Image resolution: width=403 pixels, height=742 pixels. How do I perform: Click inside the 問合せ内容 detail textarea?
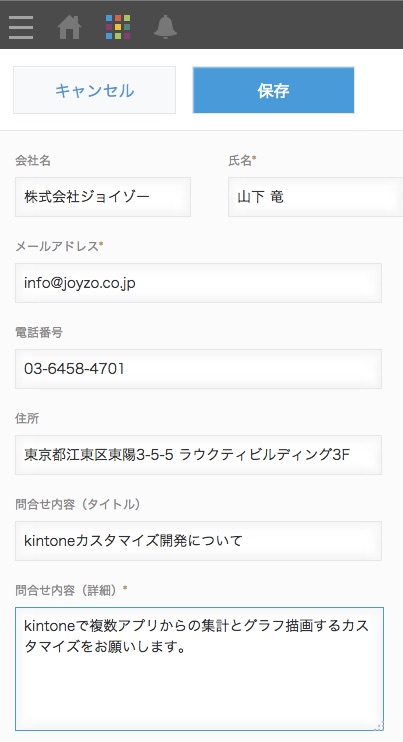(199, 669)
